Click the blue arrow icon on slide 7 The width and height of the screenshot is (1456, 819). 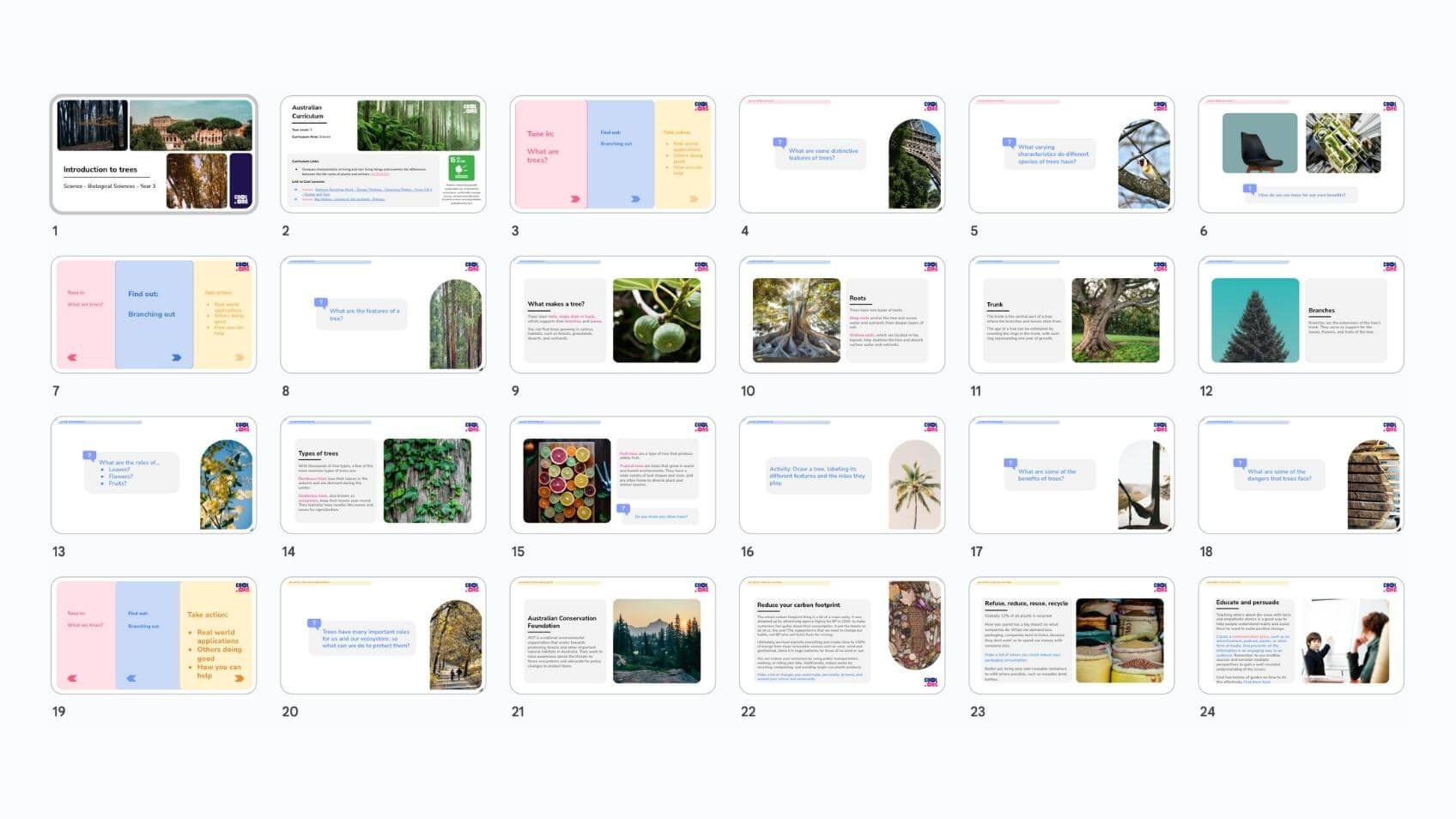(176, 357)
